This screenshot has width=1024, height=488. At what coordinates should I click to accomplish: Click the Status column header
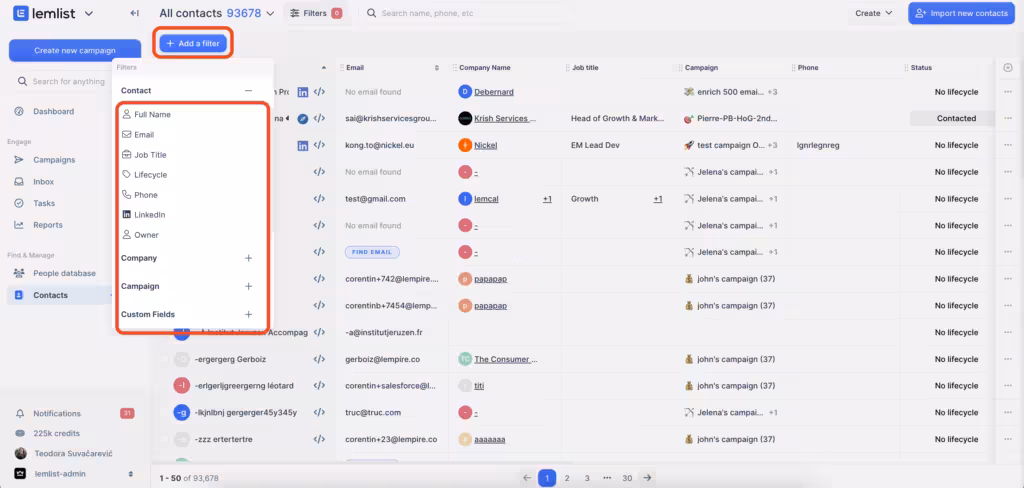(921, 67)
